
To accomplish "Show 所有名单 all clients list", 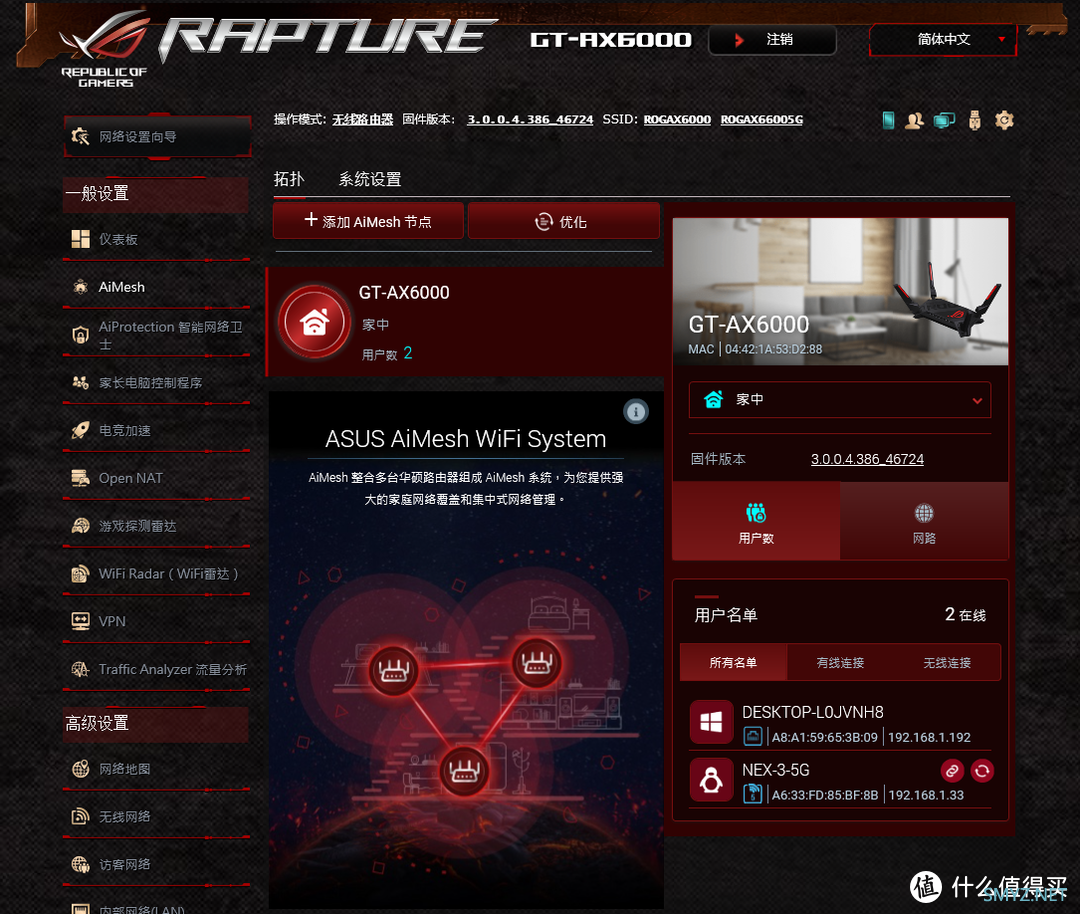I will click(733, 663).
